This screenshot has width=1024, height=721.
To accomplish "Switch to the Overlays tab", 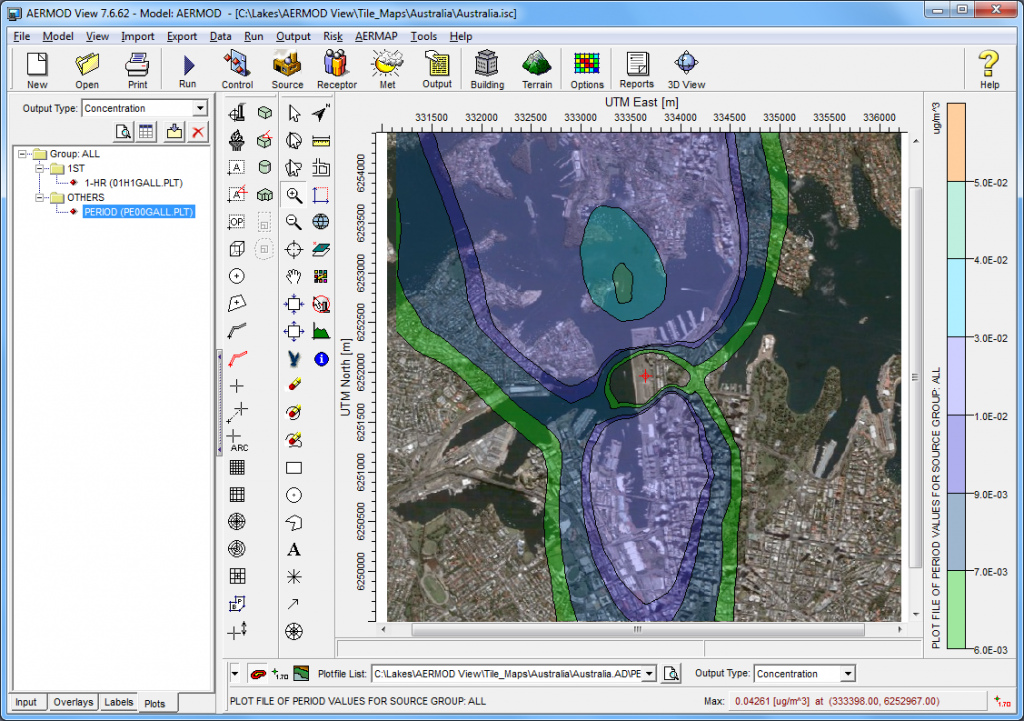I will coord(73,702).
